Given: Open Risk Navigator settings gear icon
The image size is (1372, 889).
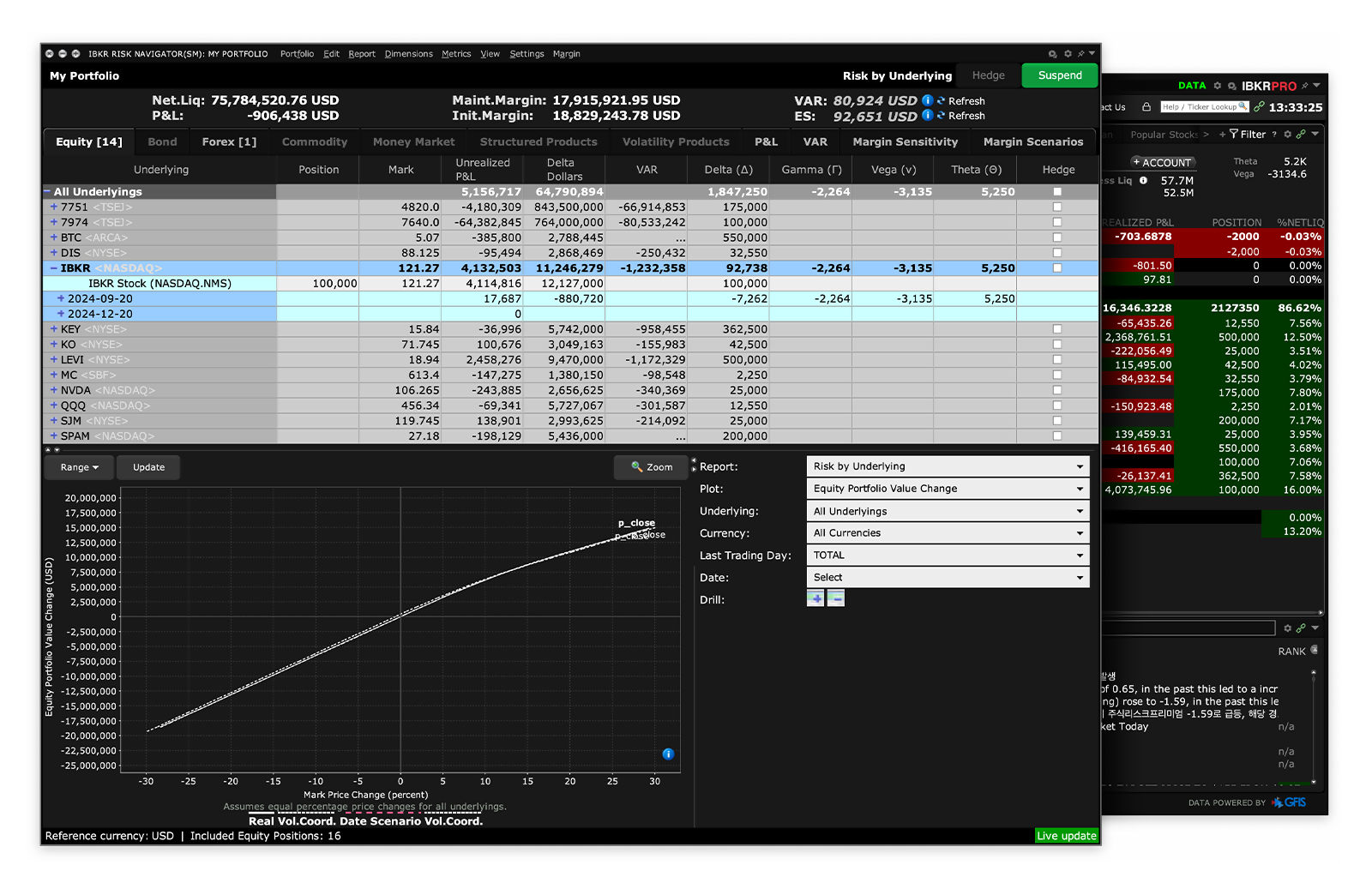Looking at the screenshot, I should click(1068, 54).
